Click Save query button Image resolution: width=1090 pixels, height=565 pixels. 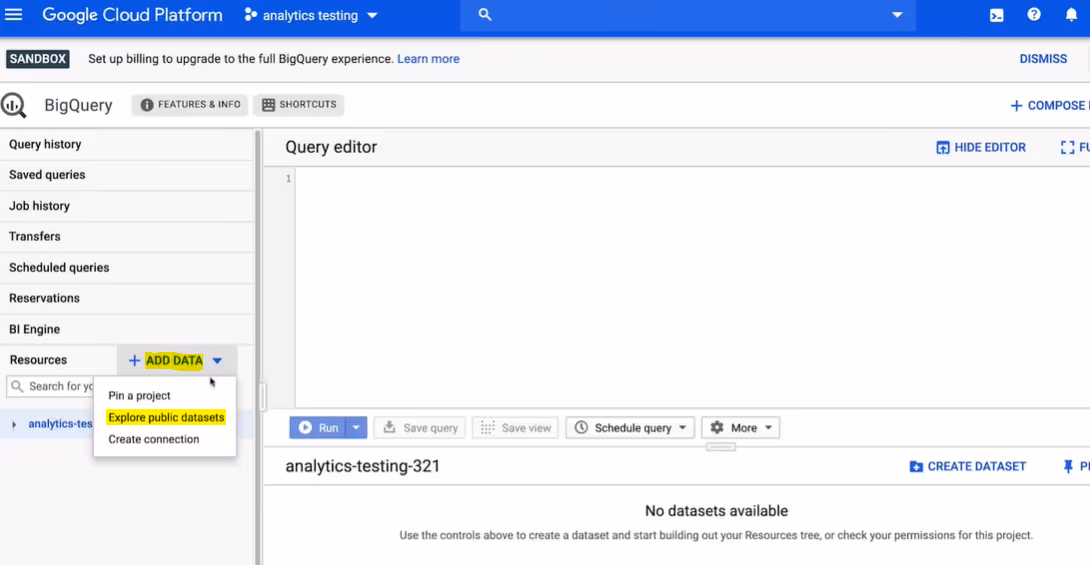pyautogui.click(x=421, y=428)
